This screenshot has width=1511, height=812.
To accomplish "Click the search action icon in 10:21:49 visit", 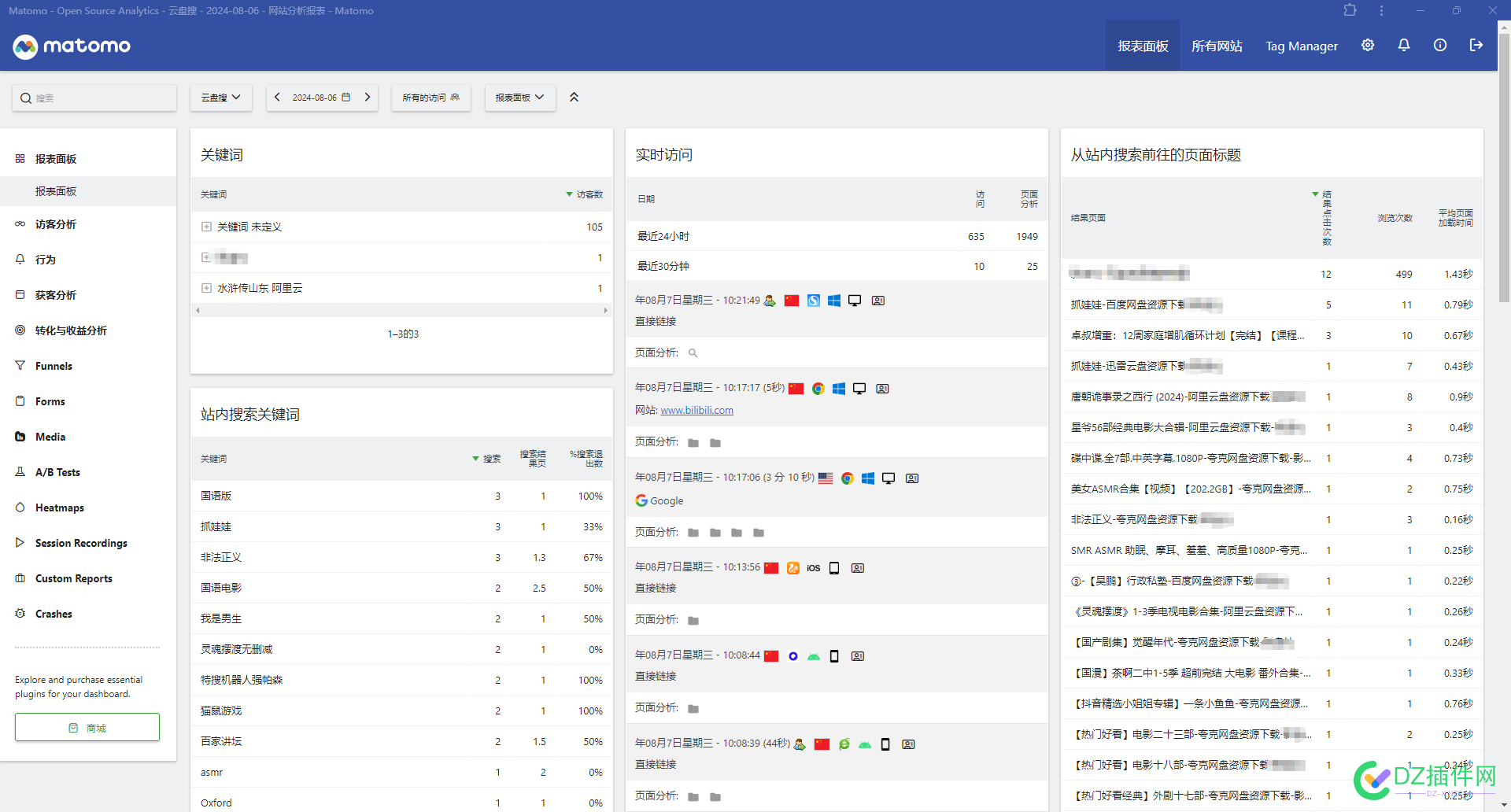I will 693,353.
